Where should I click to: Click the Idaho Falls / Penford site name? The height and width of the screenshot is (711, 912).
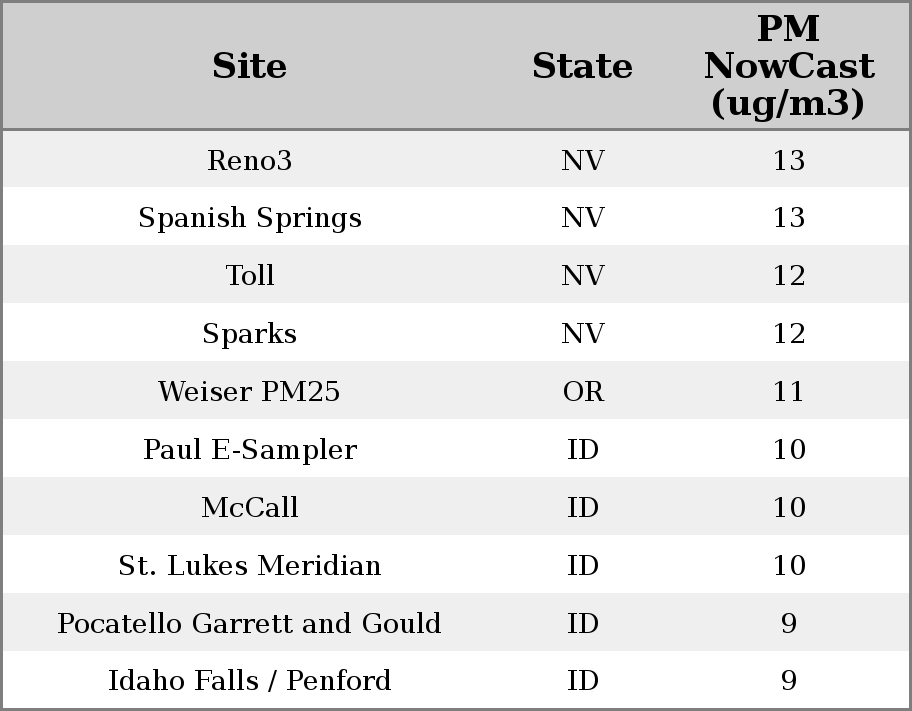point(250,681)
